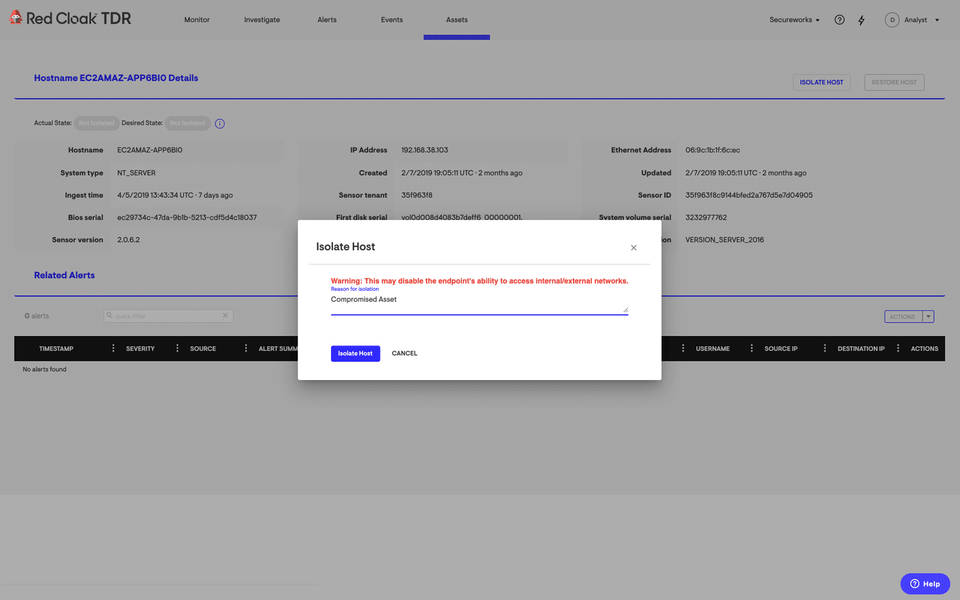
Task: Click the Analyst user avatar icon
Action: (892, 20)
